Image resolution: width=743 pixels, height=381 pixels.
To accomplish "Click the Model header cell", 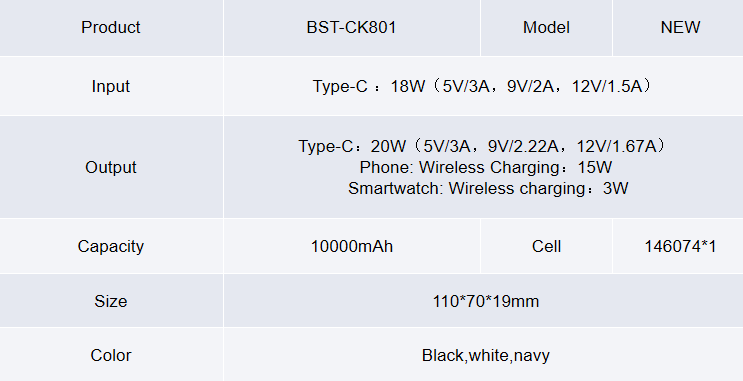I will click(x=546, y=27).
